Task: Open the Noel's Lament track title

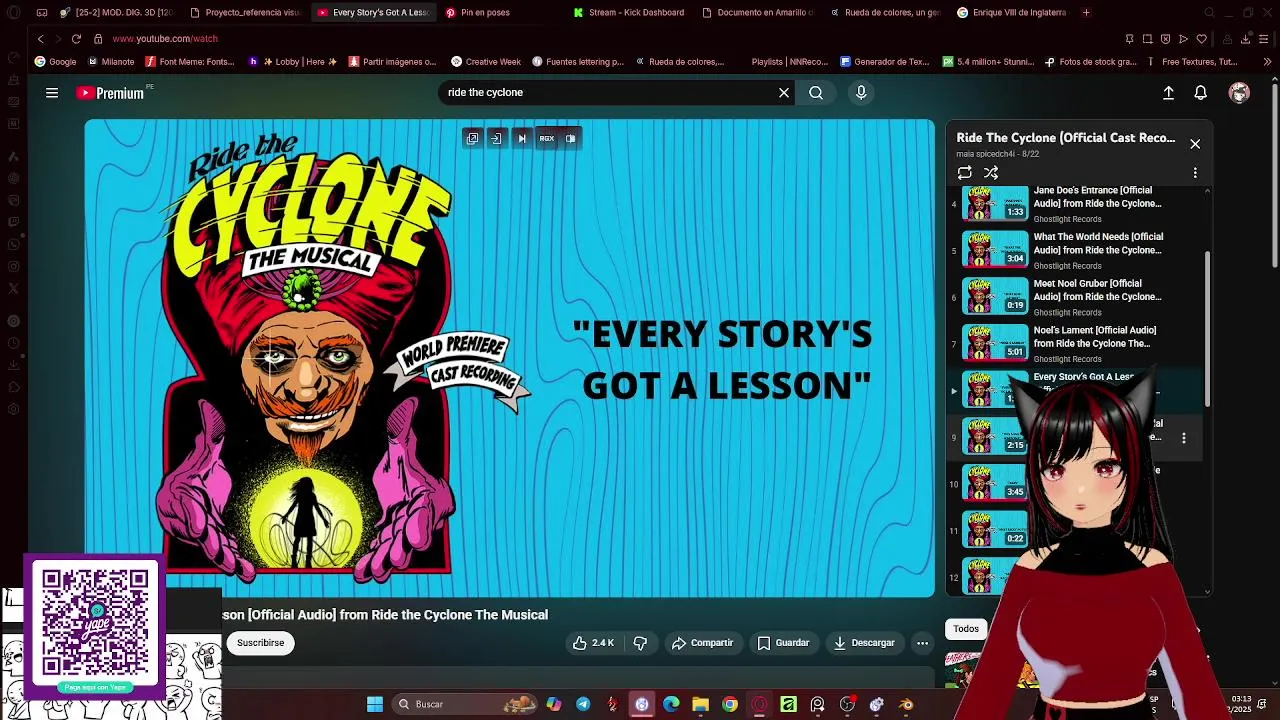Action: 1094,337
